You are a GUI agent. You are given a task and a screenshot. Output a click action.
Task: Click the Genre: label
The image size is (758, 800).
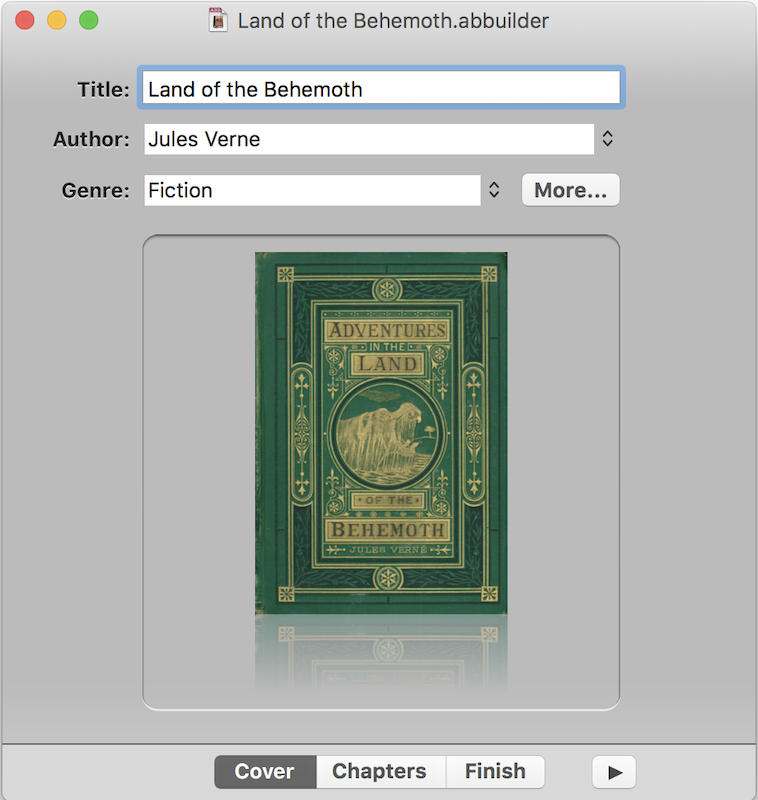pyautogui.click(x=96, y=190)
